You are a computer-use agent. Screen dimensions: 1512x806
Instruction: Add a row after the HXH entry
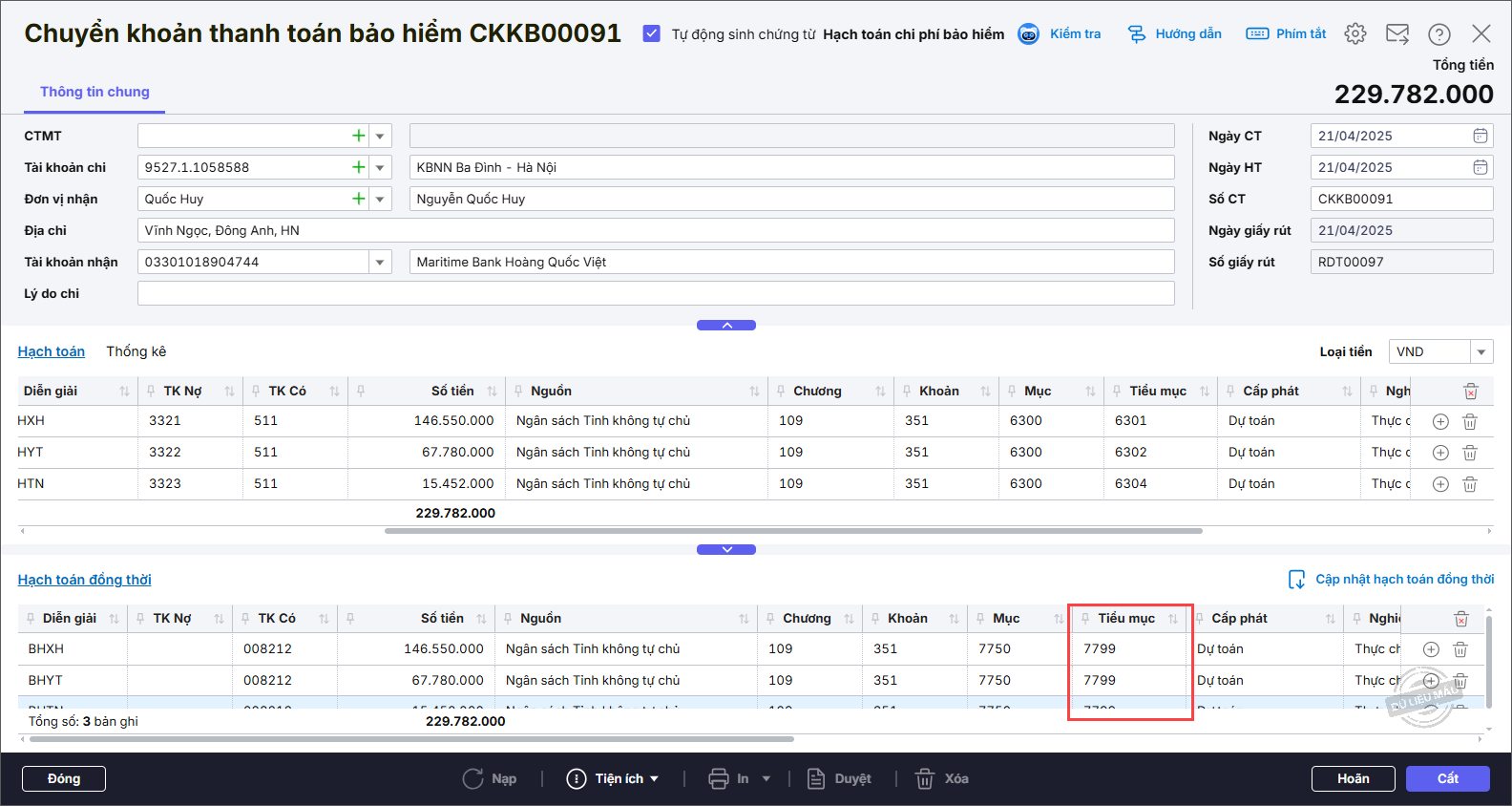pos(1441,421)
